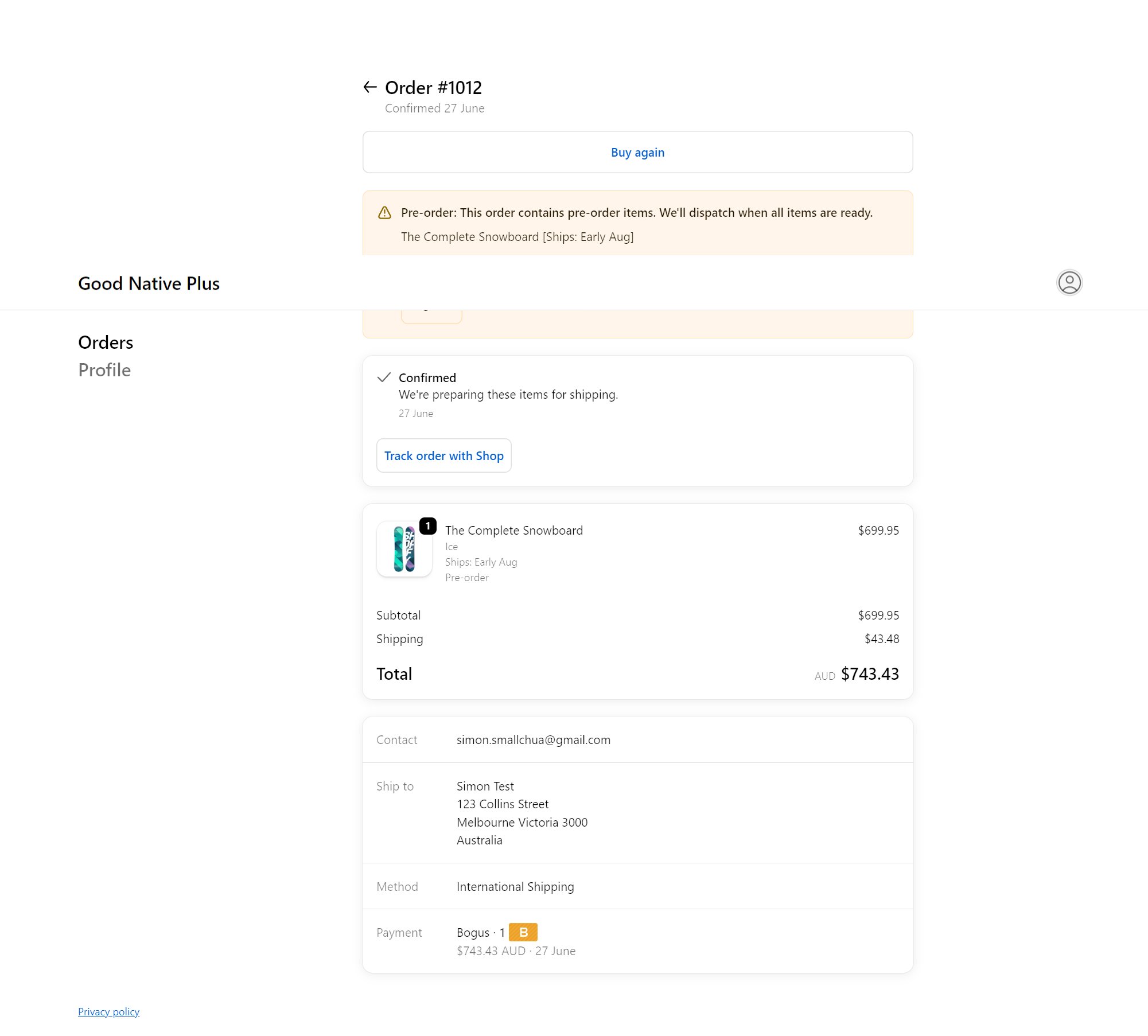Click Track order with Shop

[x=443, y=455]
